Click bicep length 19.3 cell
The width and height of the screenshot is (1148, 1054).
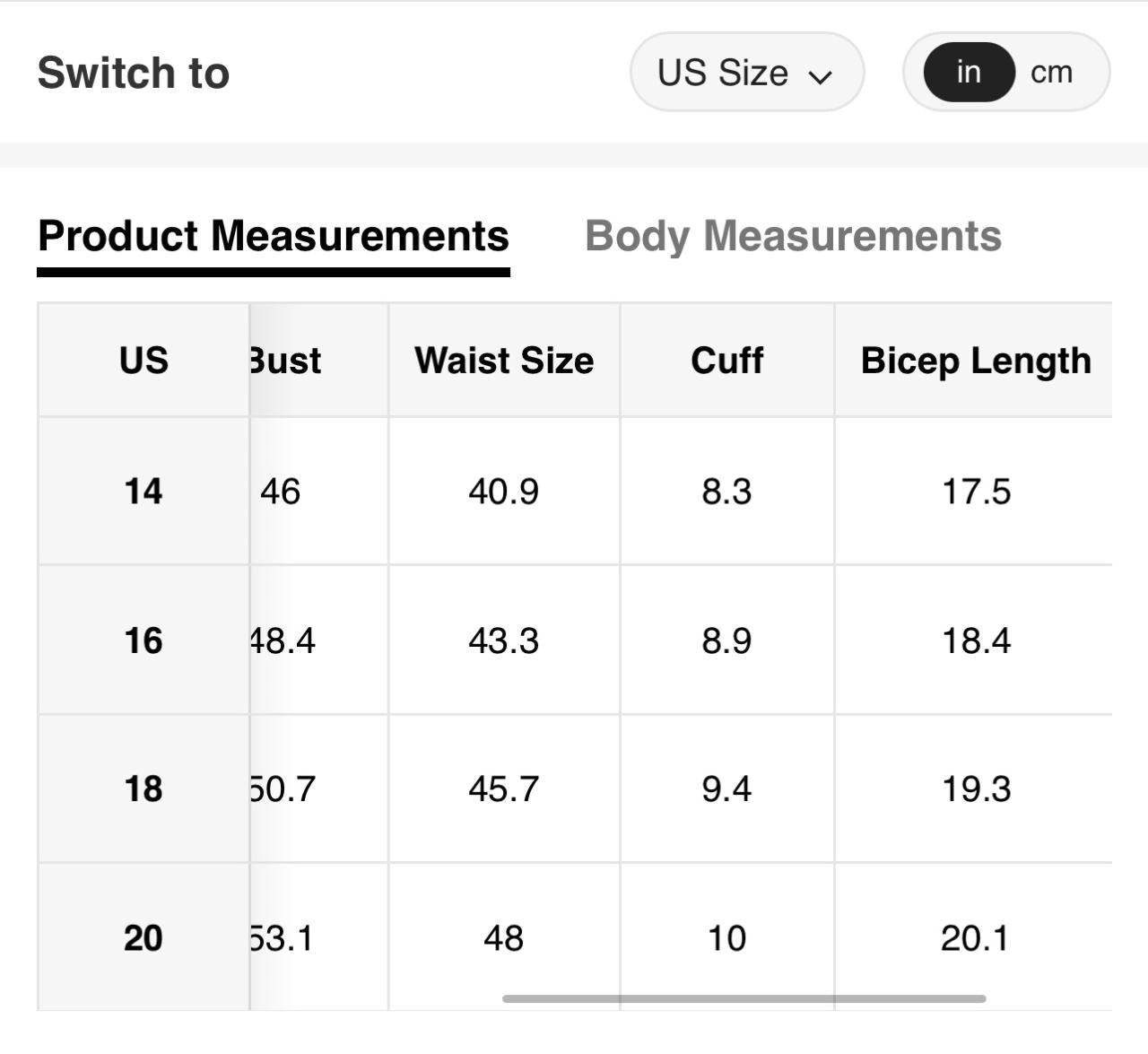click(976, 789)
